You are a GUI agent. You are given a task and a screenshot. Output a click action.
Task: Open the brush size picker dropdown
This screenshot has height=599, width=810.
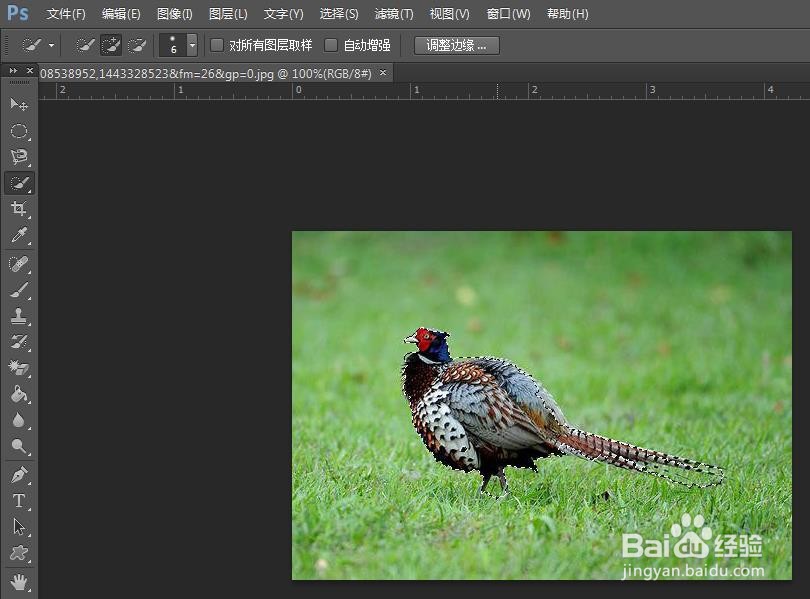pos(192,45)
